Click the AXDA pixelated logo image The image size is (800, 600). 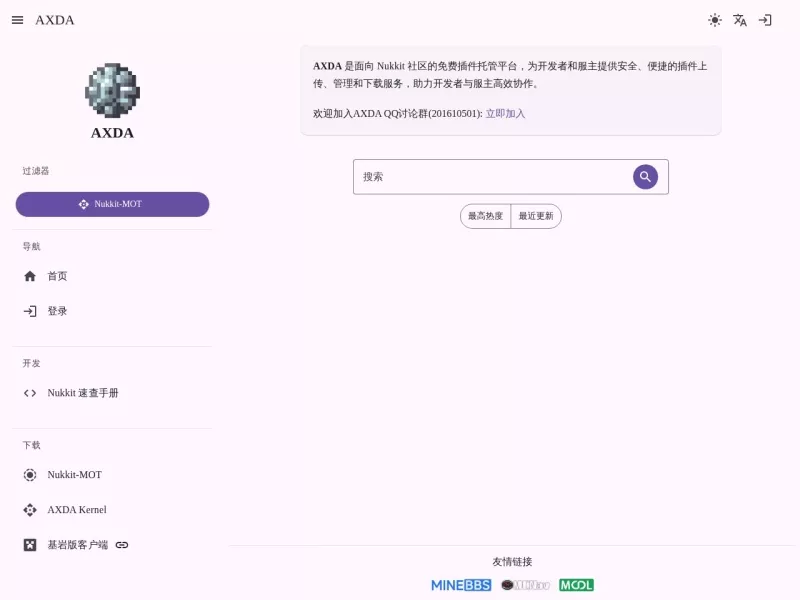(112, 90)
